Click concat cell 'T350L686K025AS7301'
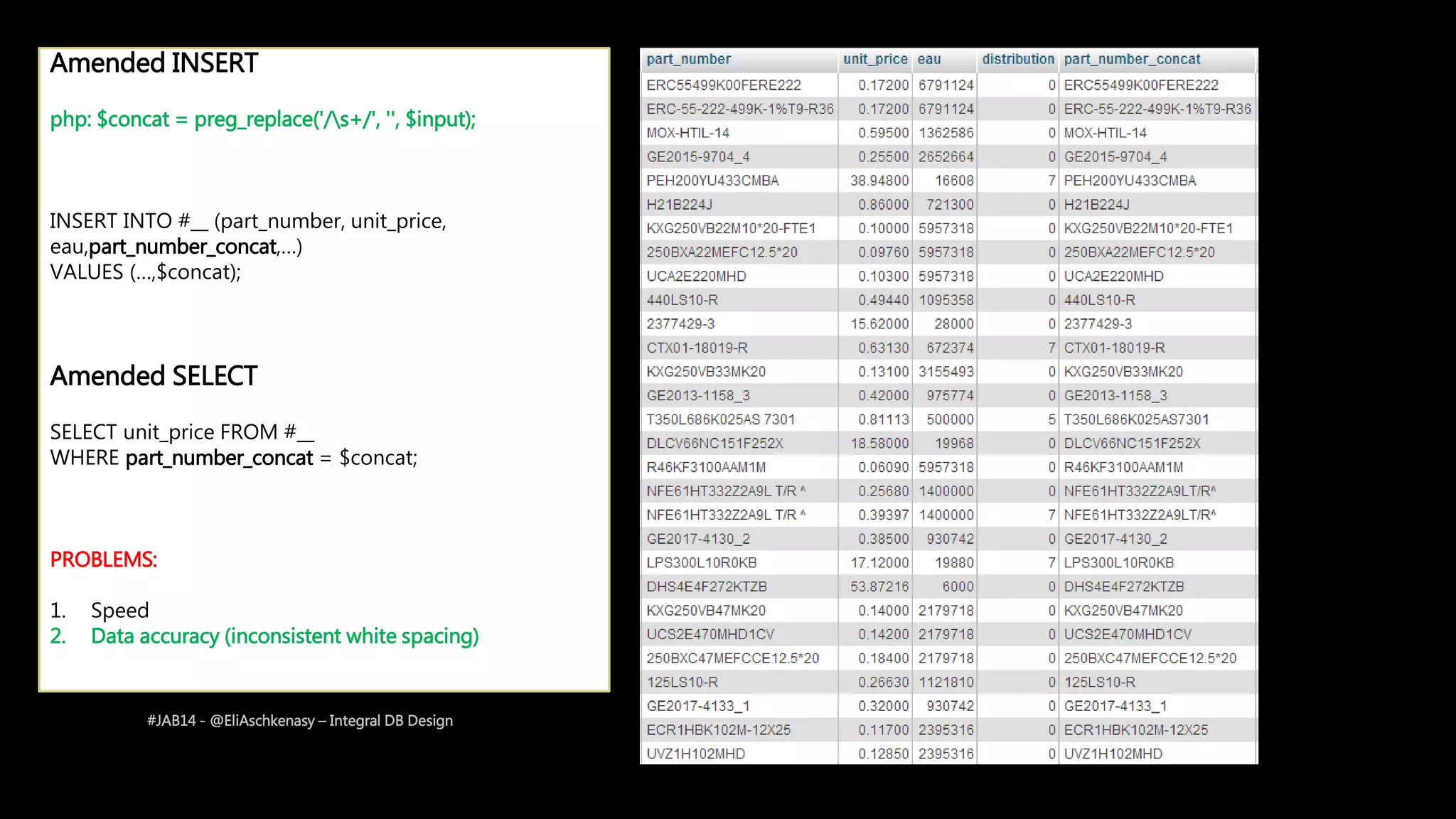Image resolution: width=1456 pixels, height=819 pixels. (x=1136, y=419)
